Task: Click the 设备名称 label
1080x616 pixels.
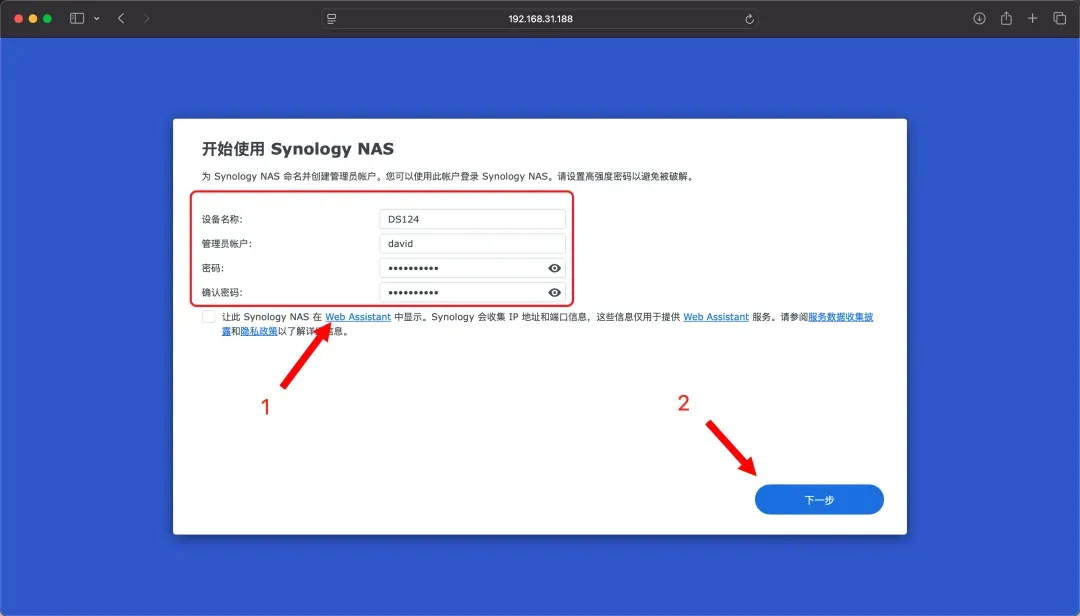Action: (x=222, y=219)
